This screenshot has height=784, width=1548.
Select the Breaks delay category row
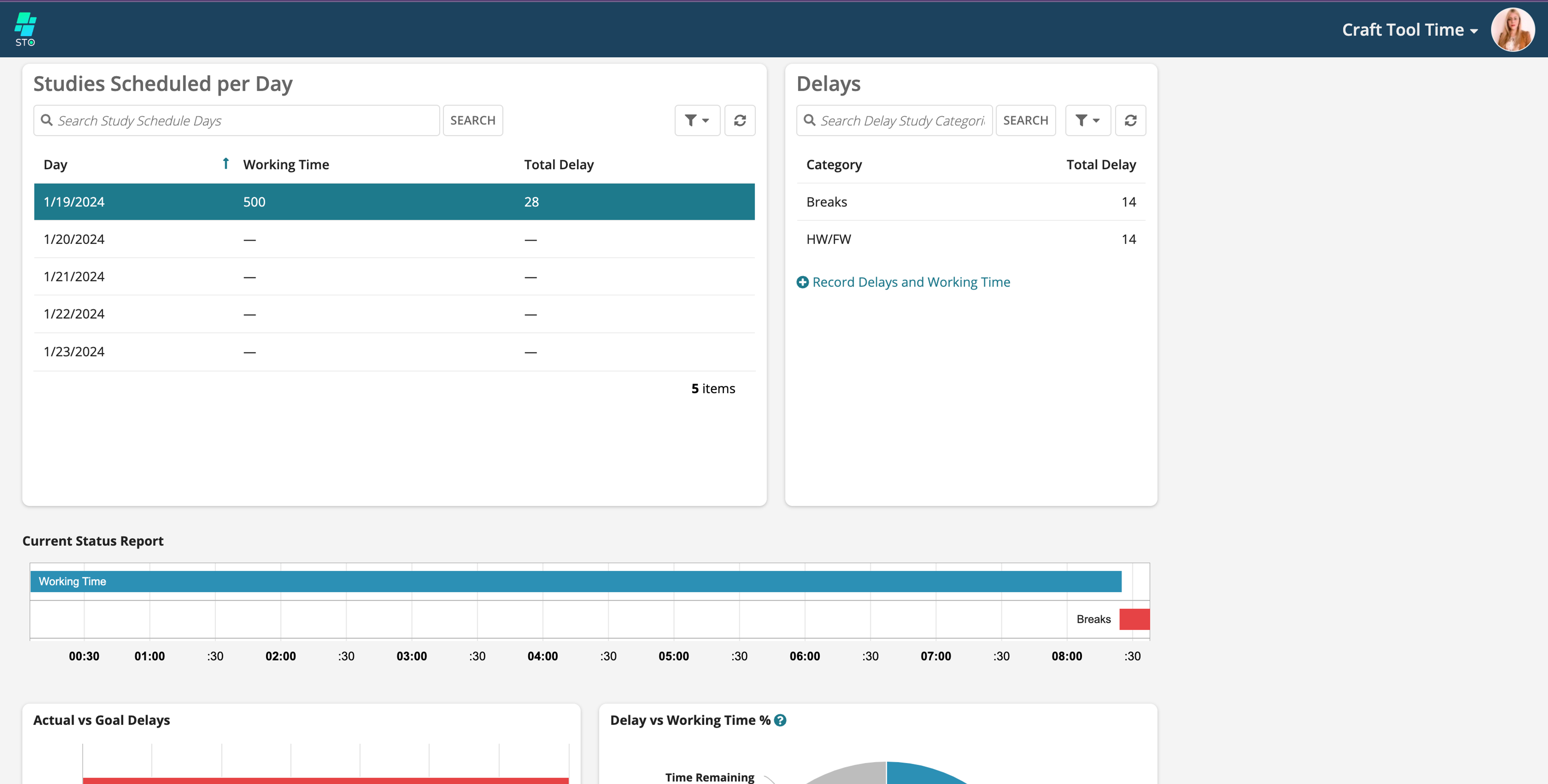pos(971,202)
